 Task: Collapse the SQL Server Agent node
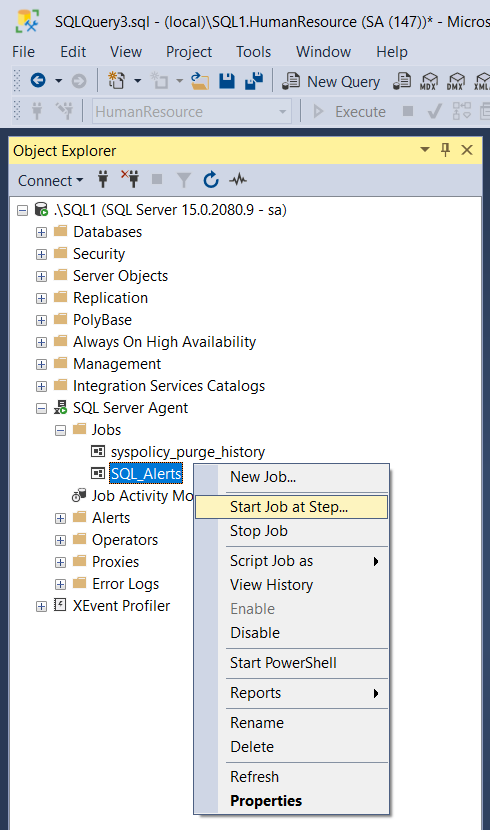41,409
